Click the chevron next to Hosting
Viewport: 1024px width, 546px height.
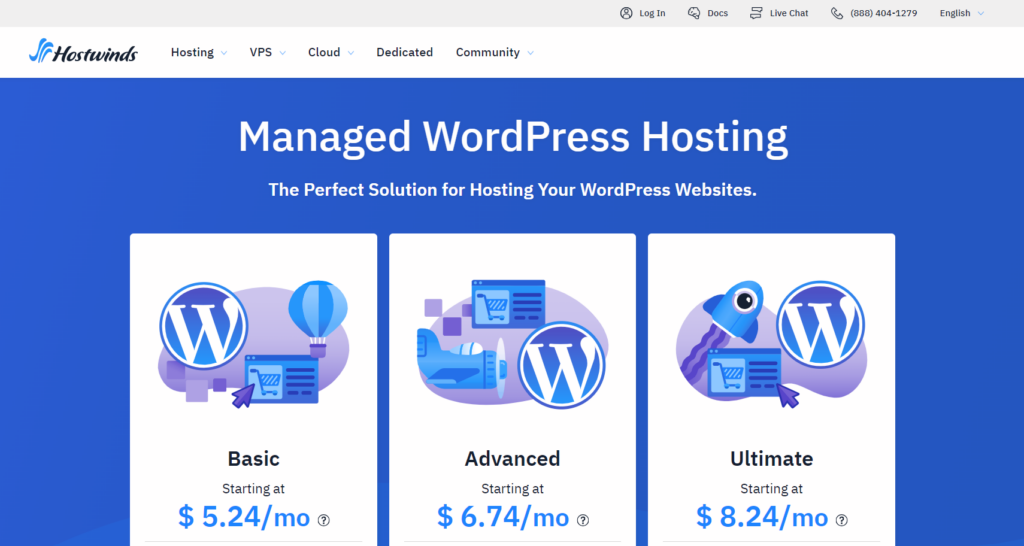tap(224, 53)
